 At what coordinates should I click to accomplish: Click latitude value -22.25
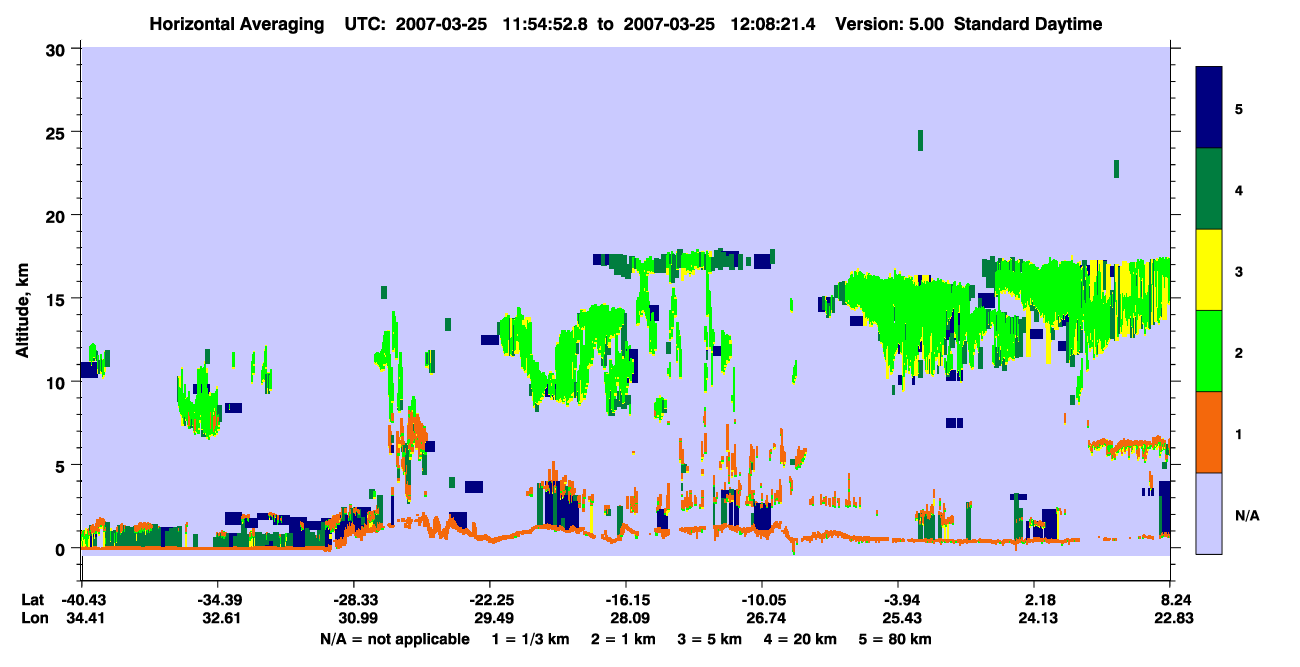click(489, 600)
